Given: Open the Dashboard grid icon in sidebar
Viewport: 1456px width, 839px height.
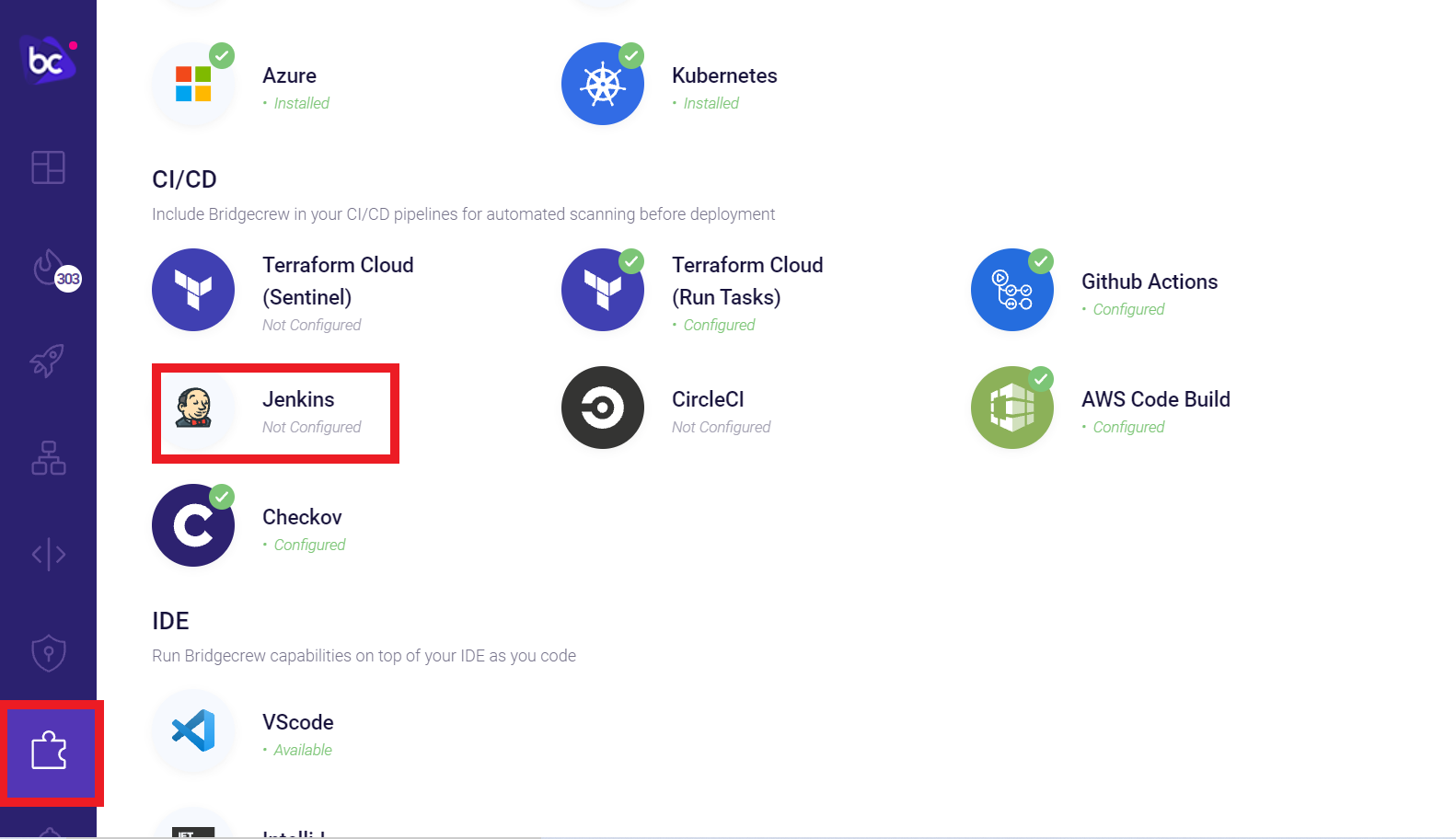Looking at the screenshot, I should [x=48, y=167].
